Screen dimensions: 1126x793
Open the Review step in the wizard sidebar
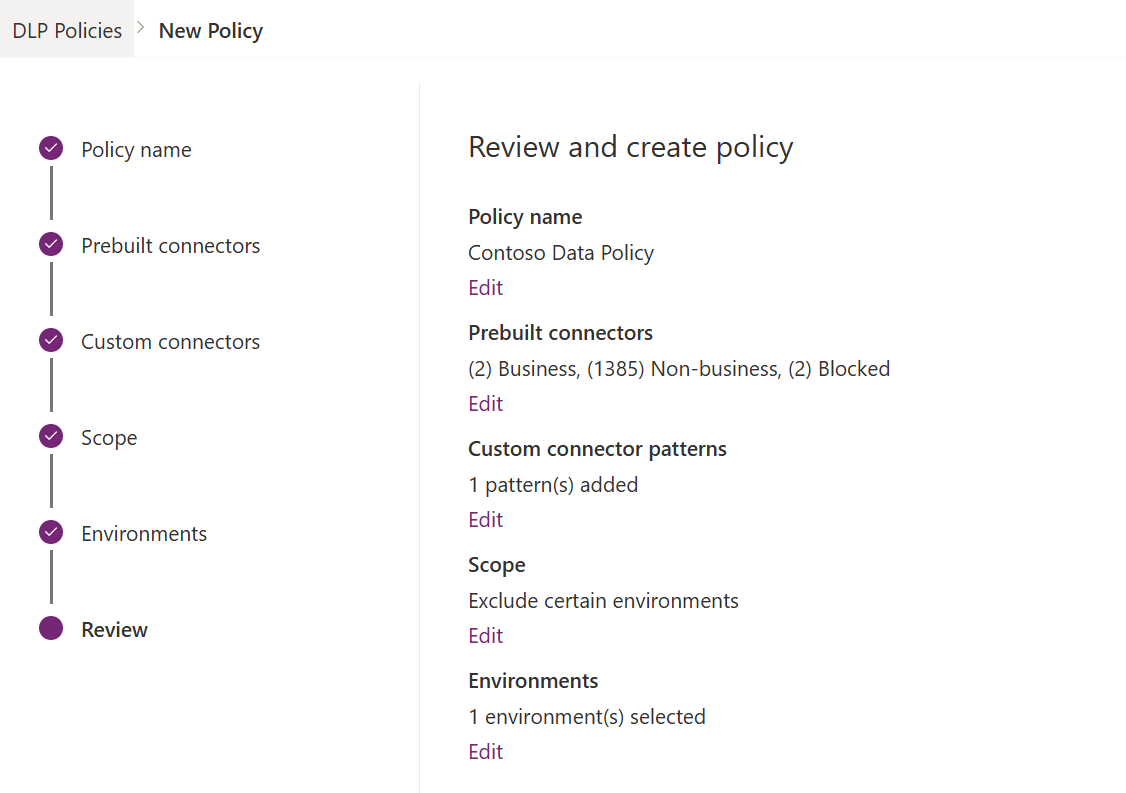tap(114, 629)
